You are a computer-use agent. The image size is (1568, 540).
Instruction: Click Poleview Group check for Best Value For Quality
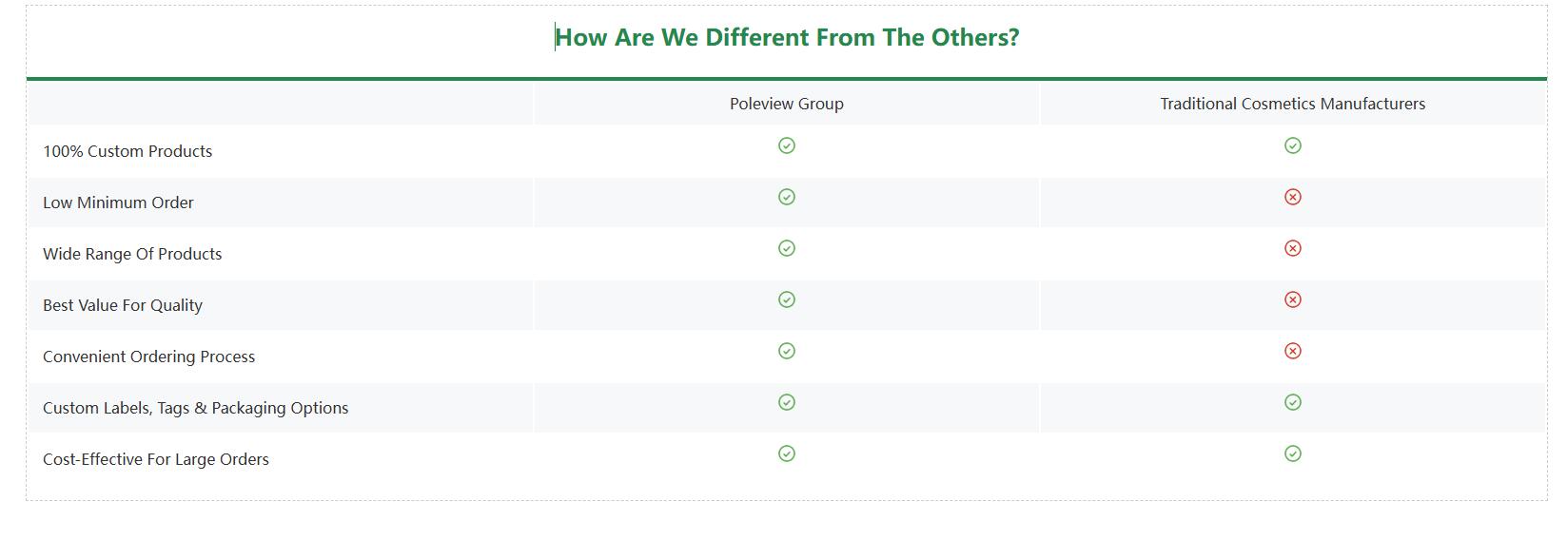pyautogui.click(x=787, y=299)
